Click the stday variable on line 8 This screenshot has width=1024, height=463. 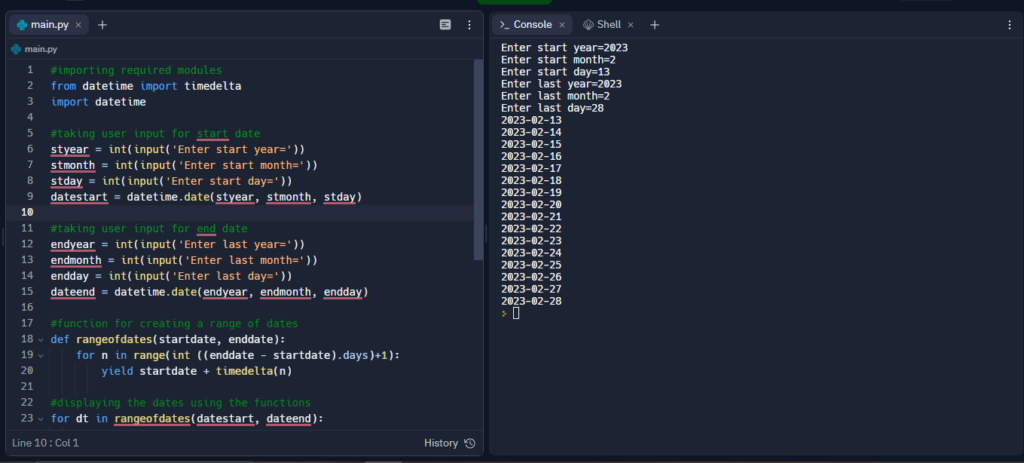click(66, 181)
